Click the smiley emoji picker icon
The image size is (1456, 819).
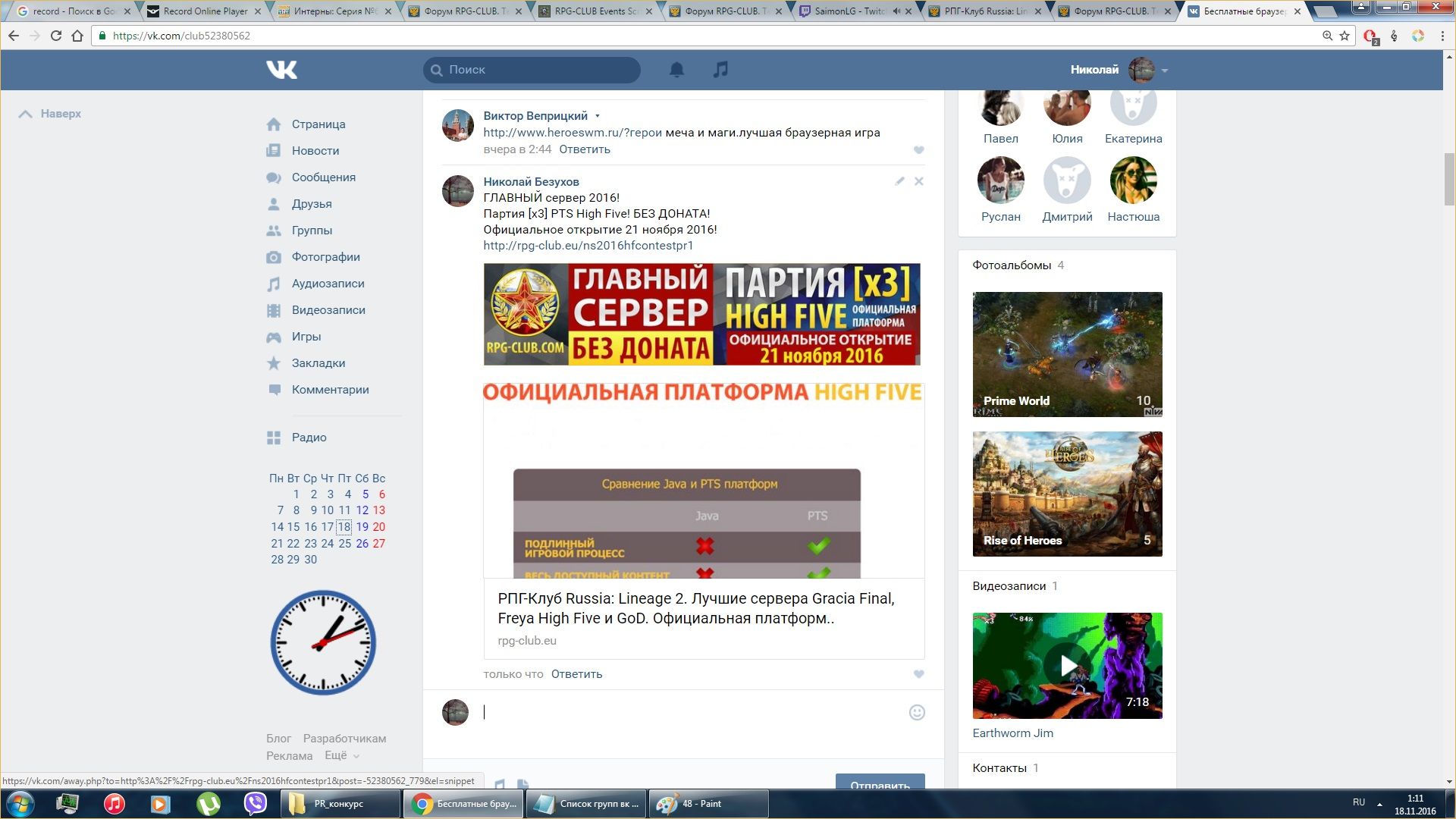pyautogui.click(x=917, y=712)
